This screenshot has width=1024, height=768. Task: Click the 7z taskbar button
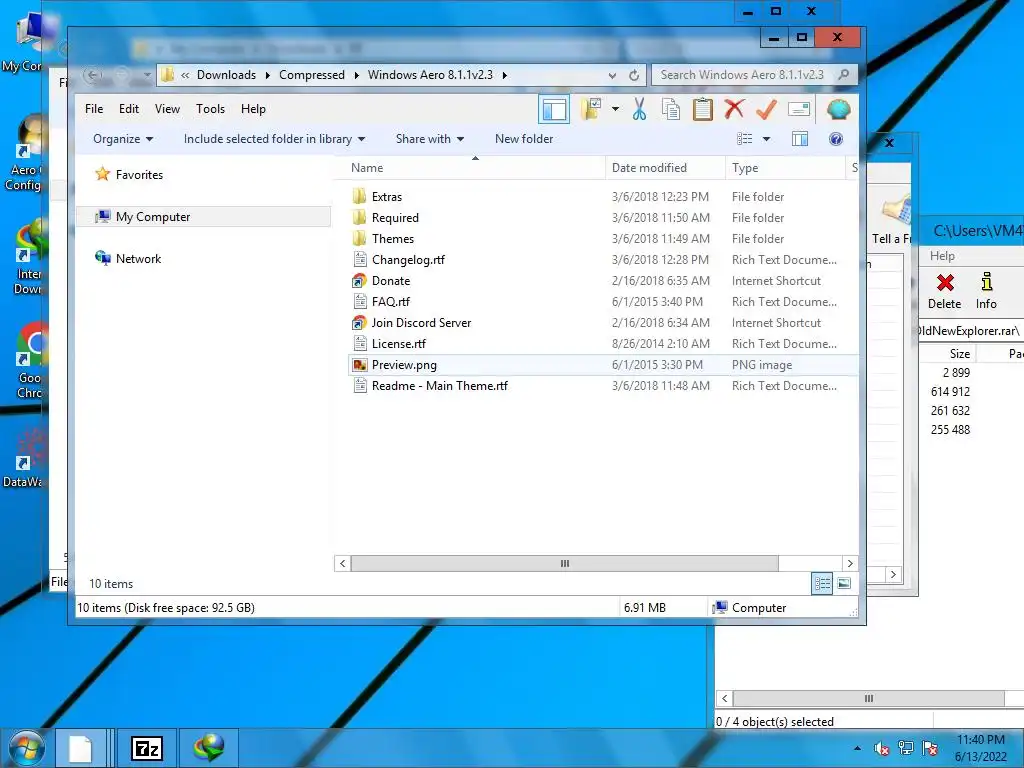pos(147,748)
